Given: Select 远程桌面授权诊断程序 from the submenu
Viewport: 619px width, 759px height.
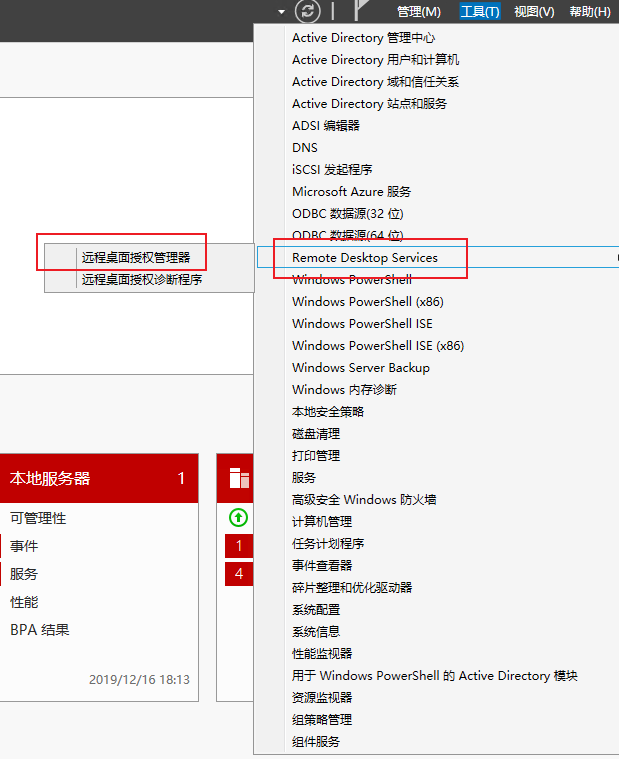Looking at the screenshot, I should pyautogui.click(x=141, y=280).
